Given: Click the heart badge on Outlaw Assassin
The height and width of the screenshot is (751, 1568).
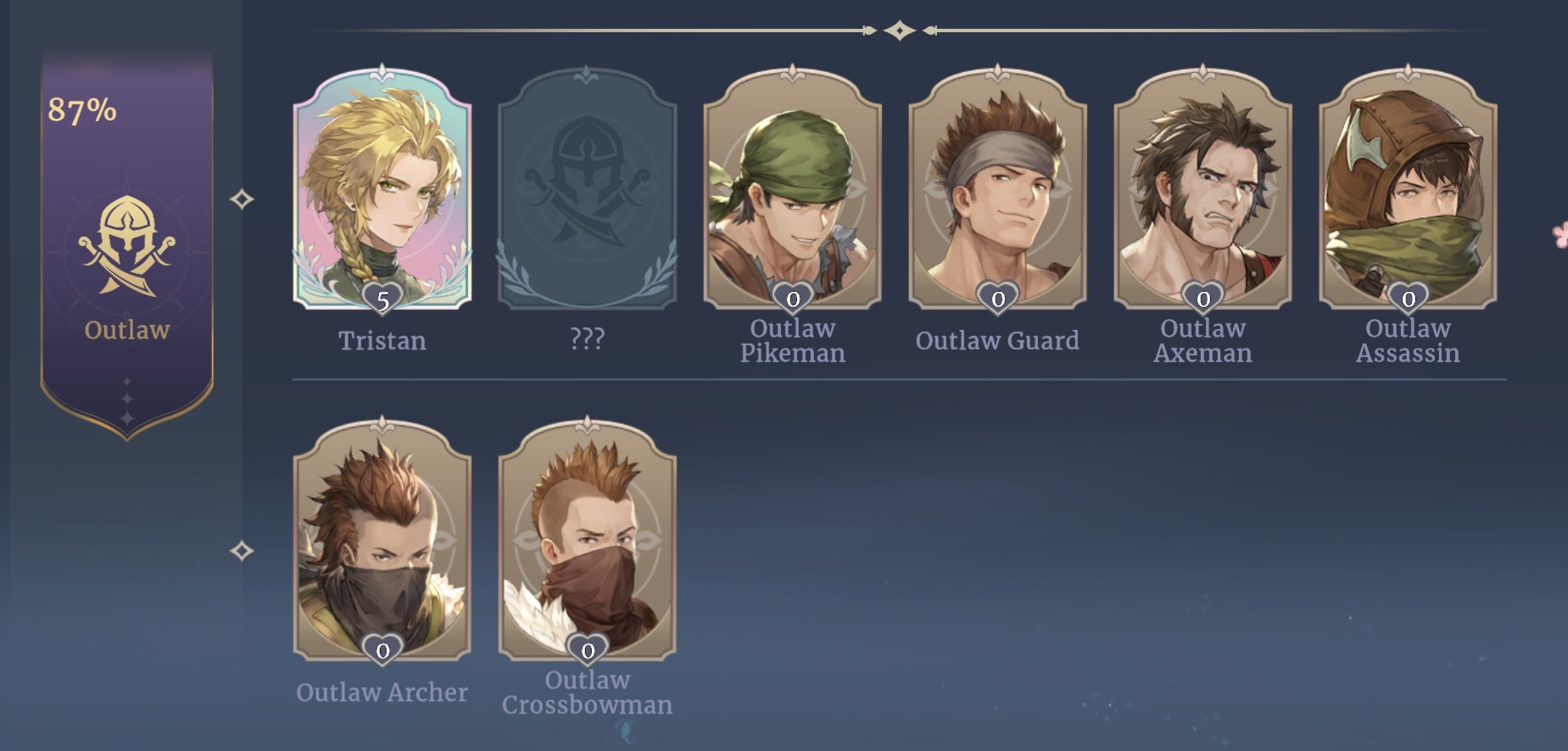Looking at the screenshot, I should pyautogui.click(x=1409, y=299).
